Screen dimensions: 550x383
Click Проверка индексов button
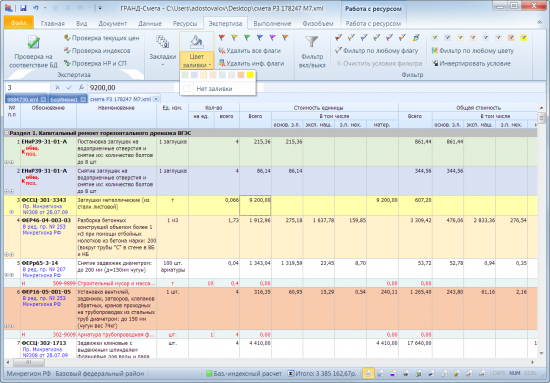pyautogui.click(x=97, y=51)
